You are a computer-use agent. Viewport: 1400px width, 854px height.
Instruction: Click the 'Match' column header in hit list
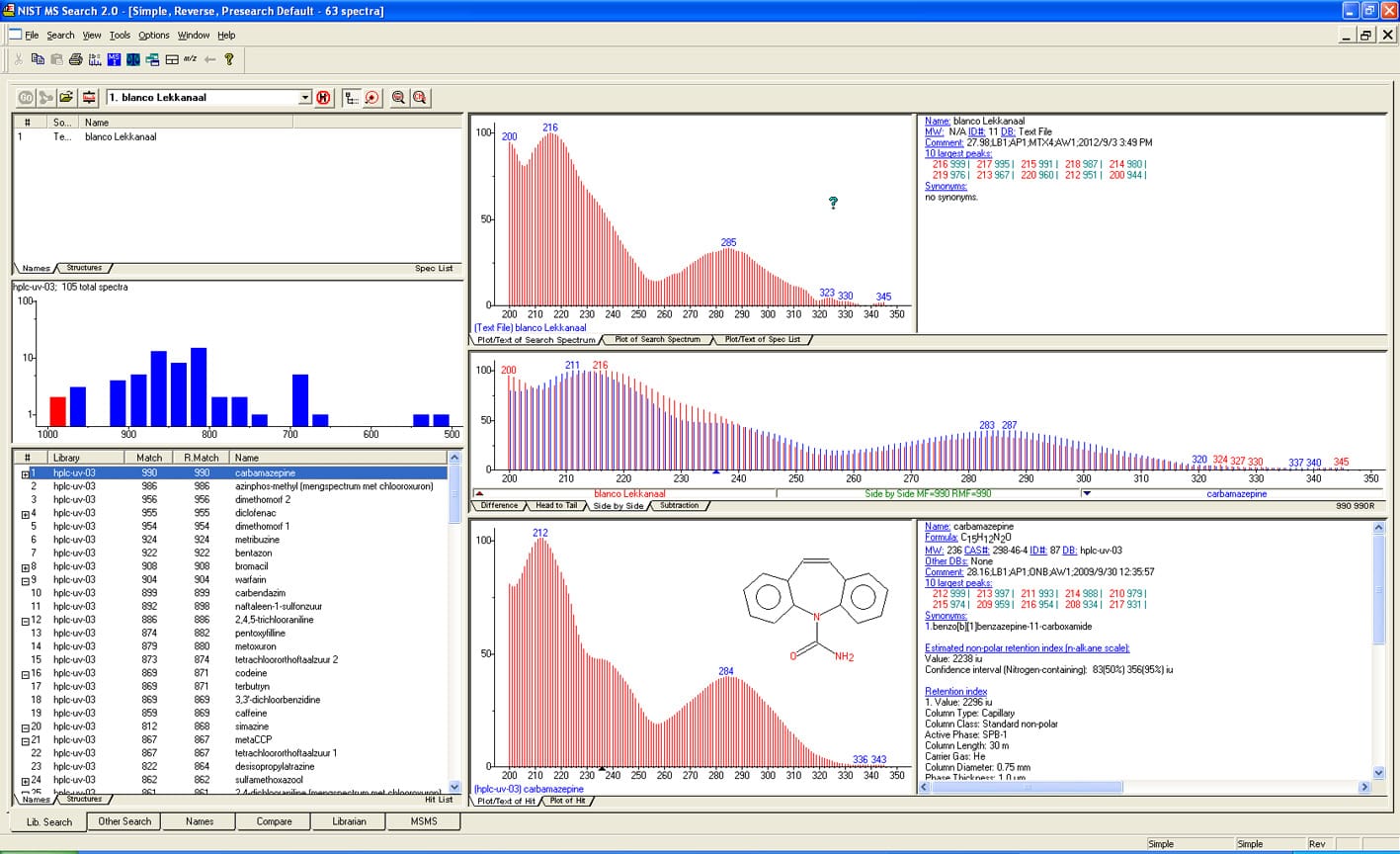pyautogui.click(x=149, y=458)
